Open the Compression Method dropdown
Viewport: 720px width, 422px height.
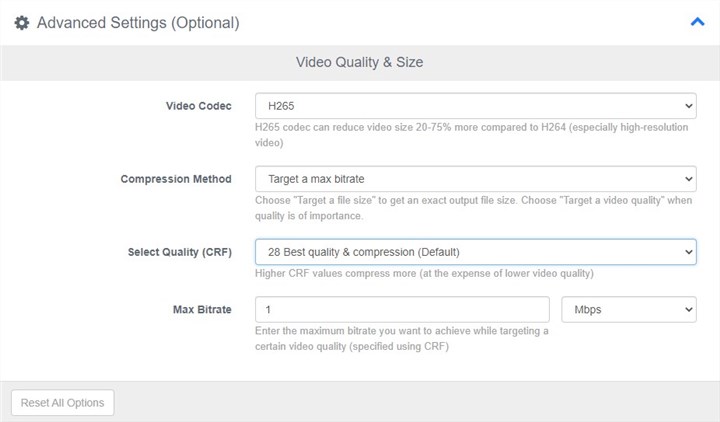[x=475, y=179]
